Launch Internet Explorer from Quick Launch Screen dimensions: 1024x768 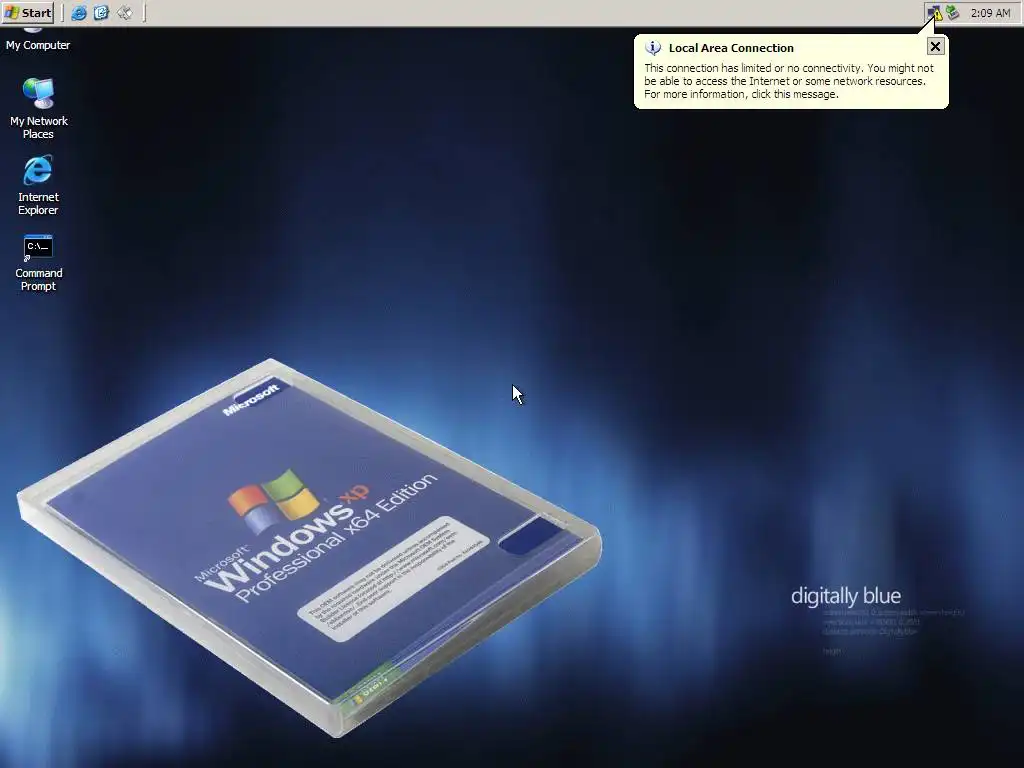pos(79,12)
